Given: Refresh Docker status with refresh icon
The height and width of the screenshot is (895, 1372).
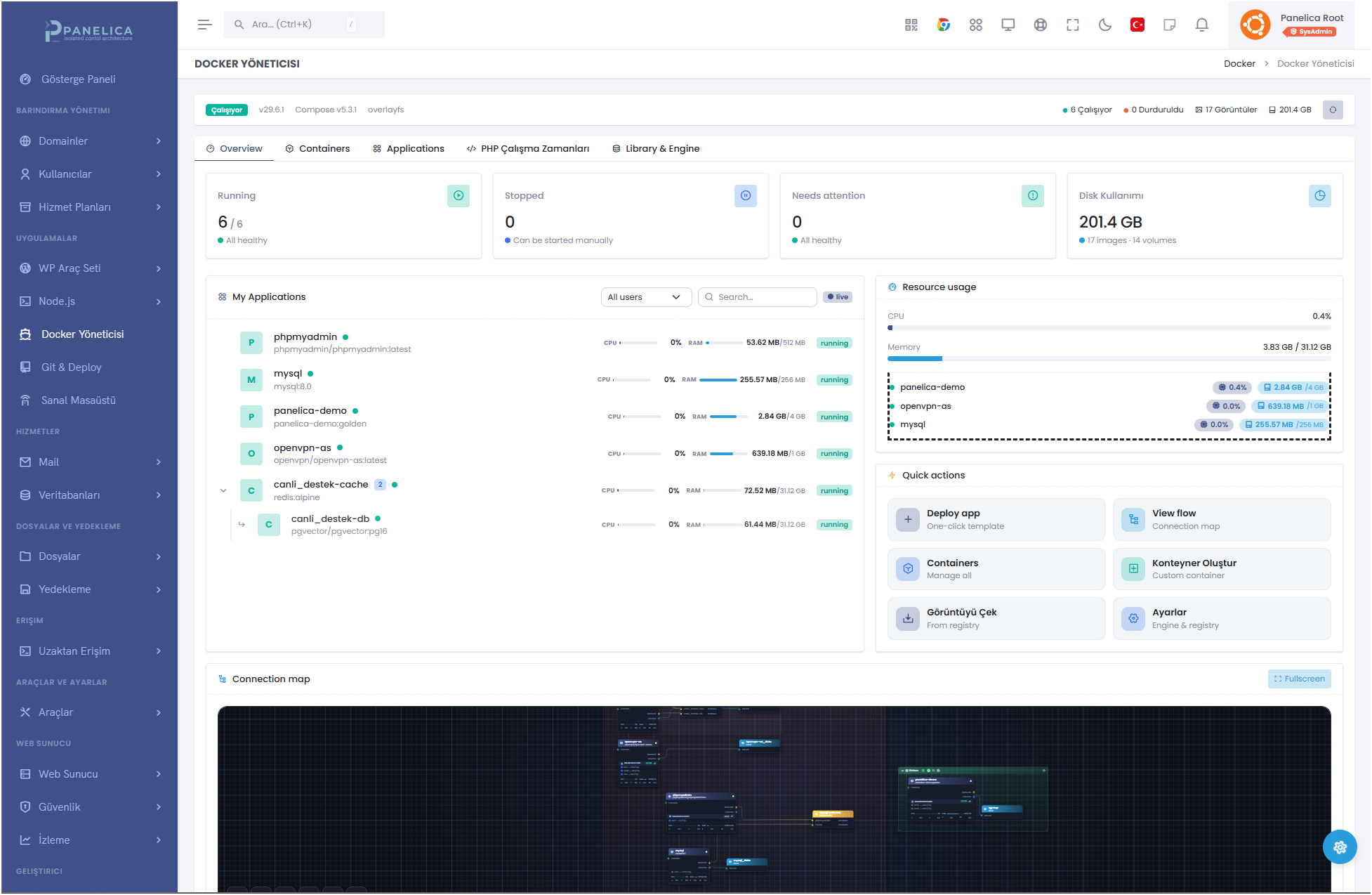Looking at the screenshot, I should [1333, 110].
